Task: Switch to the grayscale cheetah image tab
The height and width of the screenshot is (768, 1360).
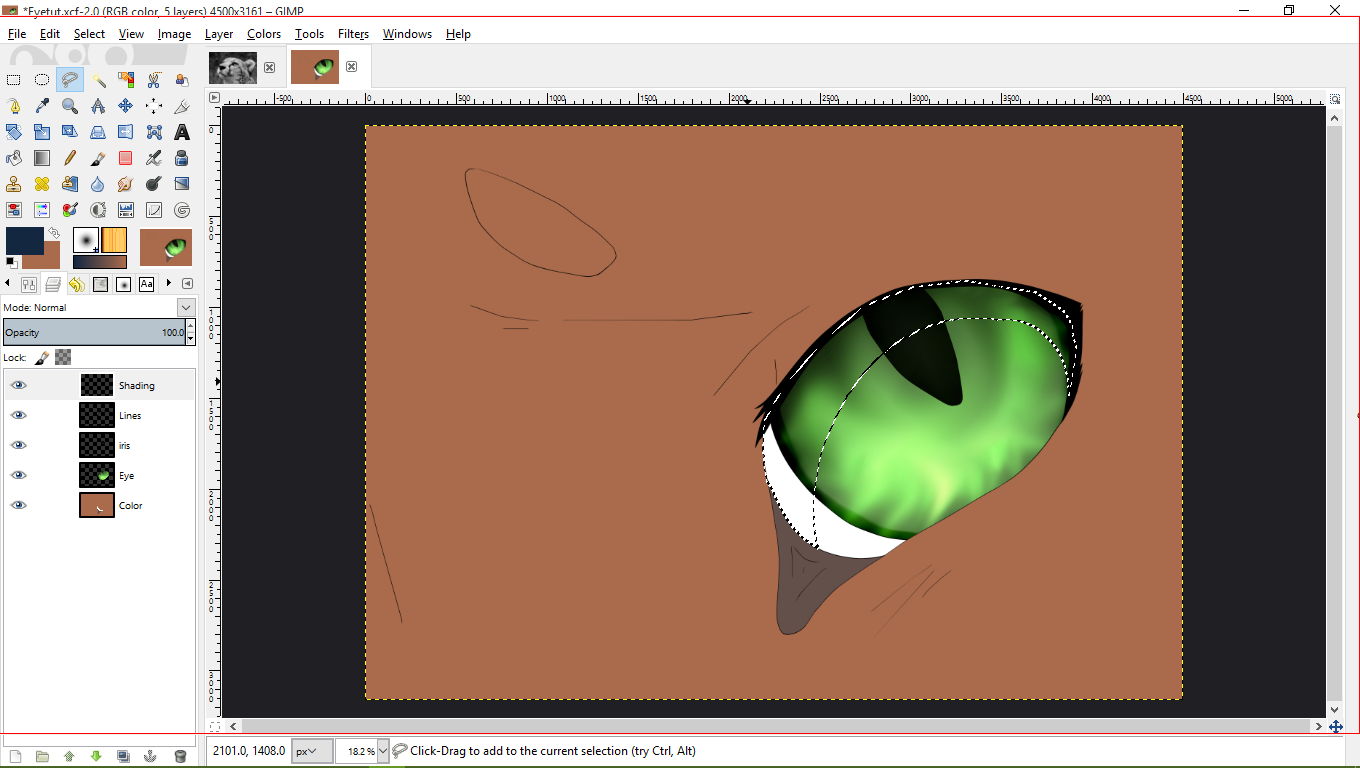Action: tap(233, 67)
